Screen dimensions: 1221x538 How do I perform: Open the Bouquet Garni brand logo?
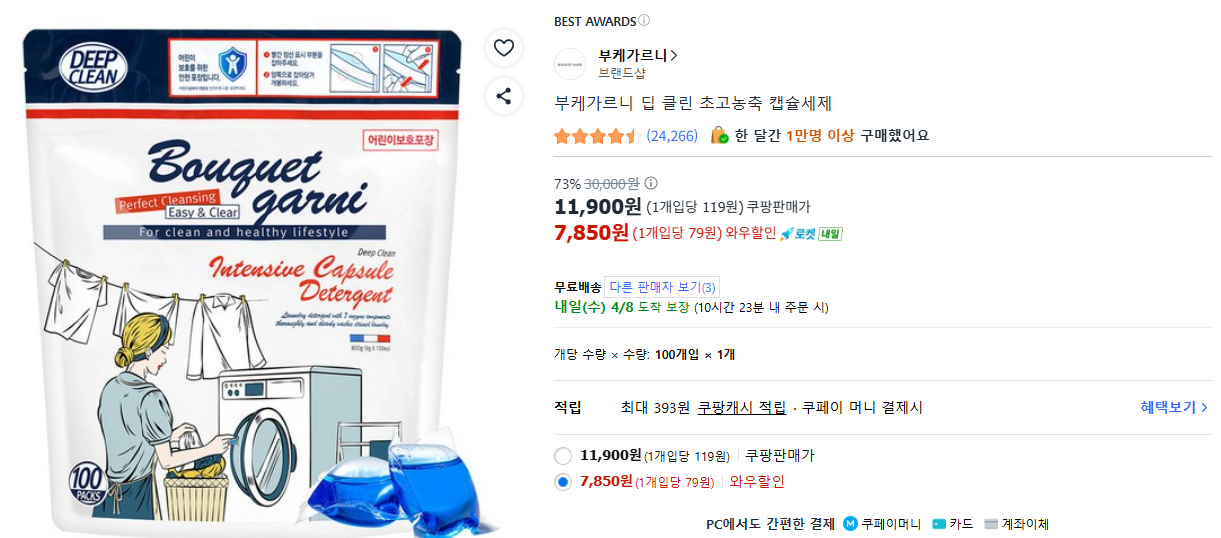570,64
